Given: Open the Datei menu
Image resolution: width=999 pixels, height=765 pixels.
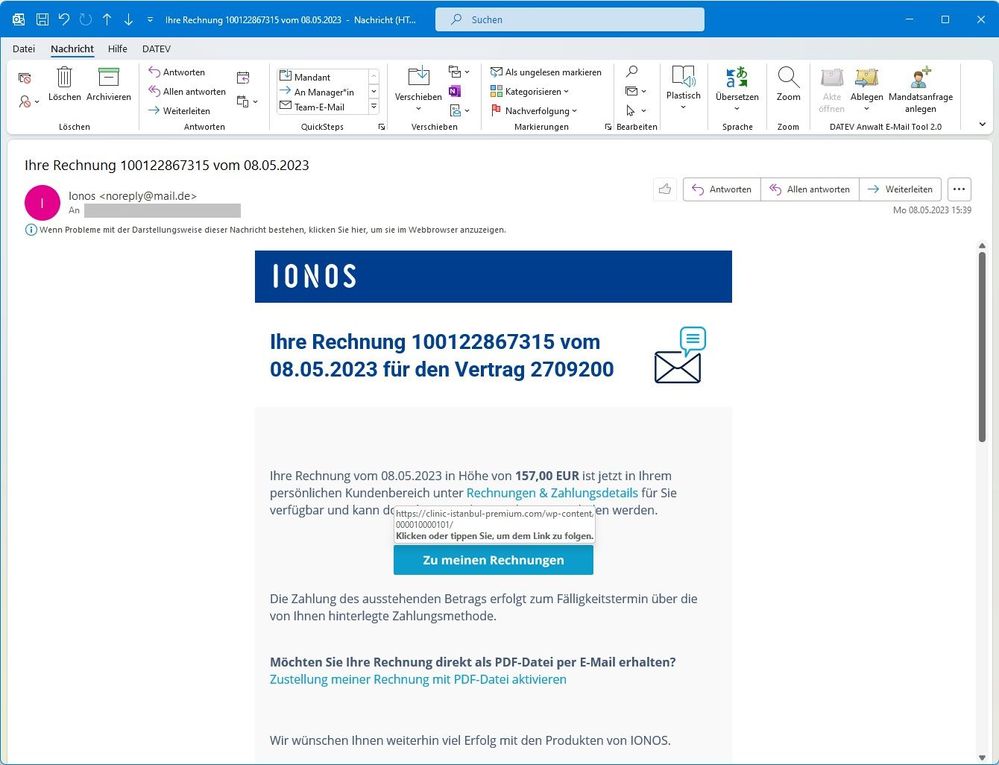Looking at the screenshot, I should click(23, 48).
